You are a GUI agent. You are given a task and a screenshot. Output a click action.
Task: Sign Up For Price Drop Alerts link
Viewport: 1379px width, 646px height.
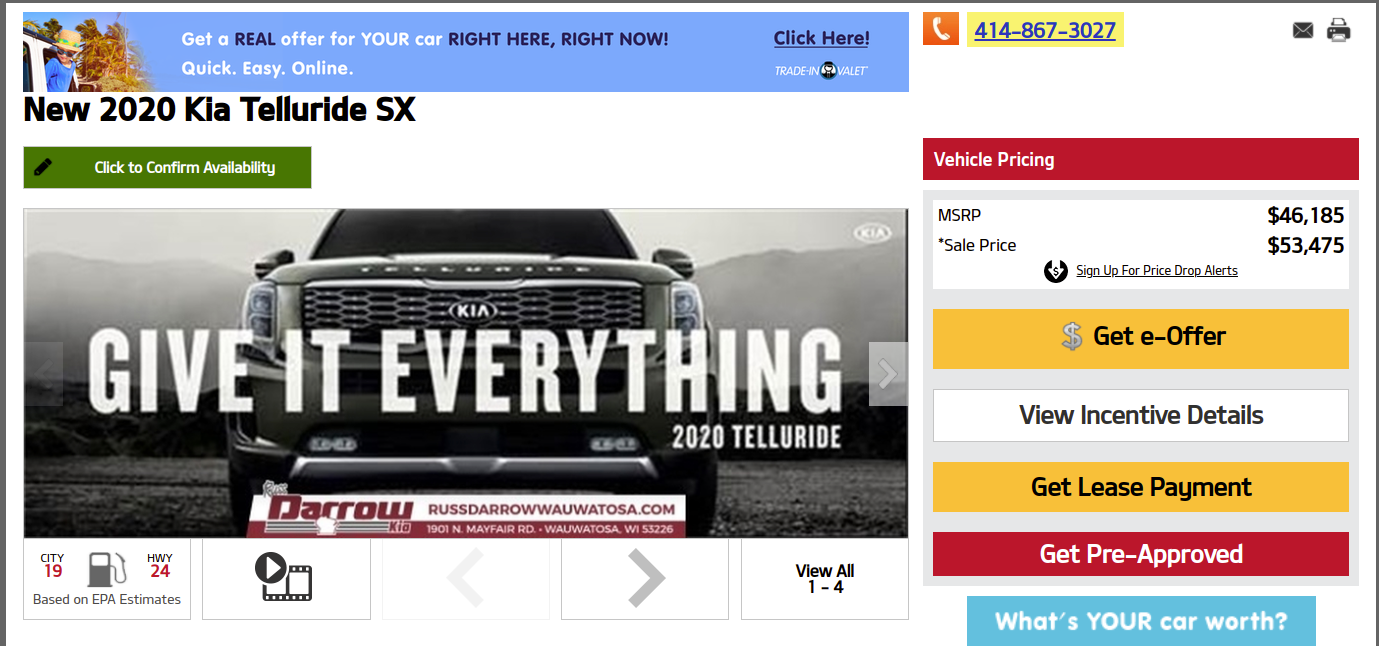1156,271
